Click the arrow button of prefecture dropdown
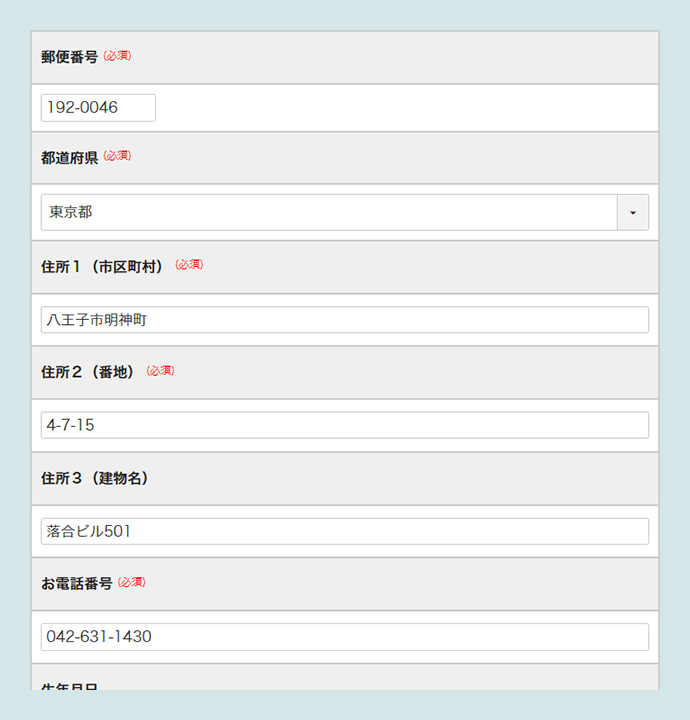690x720 pixels. pos(633,213)
